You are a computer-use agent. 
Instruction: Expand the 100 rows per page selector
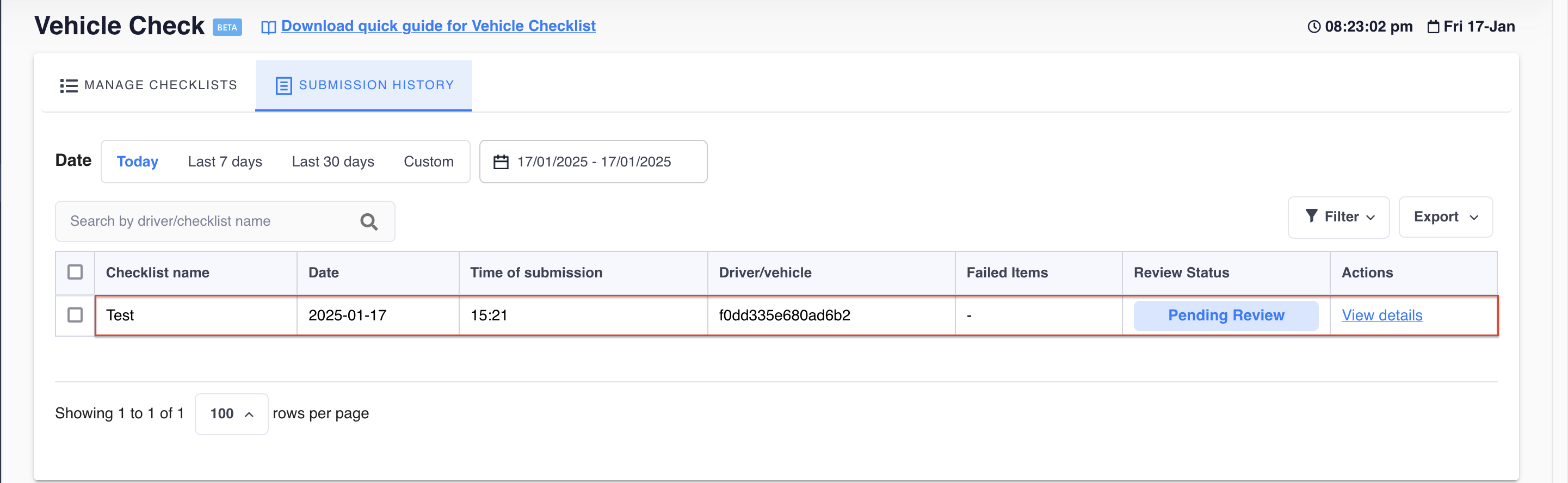[231, 414]
